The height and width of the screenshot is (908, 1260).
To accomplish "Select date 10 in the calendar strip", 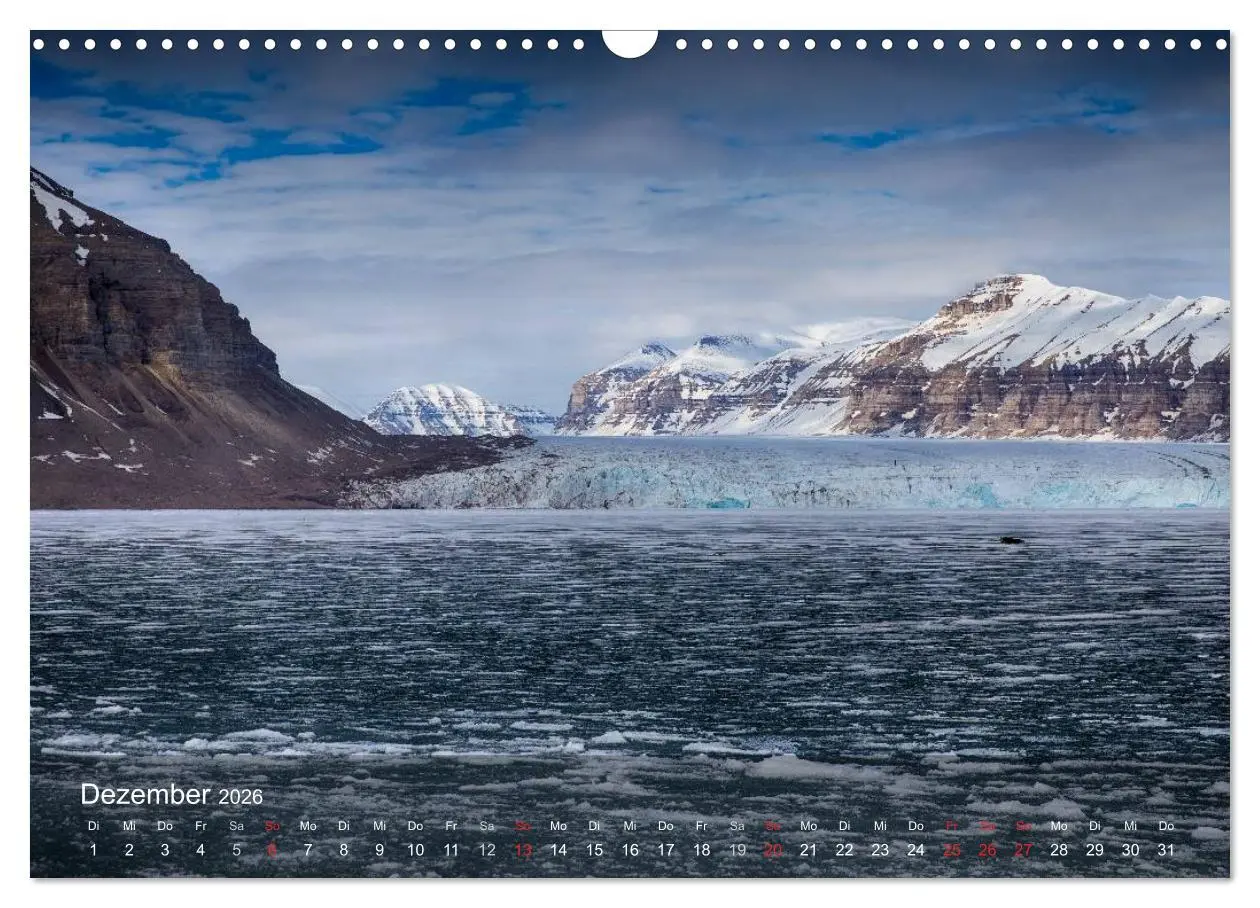I will point(415,850).
